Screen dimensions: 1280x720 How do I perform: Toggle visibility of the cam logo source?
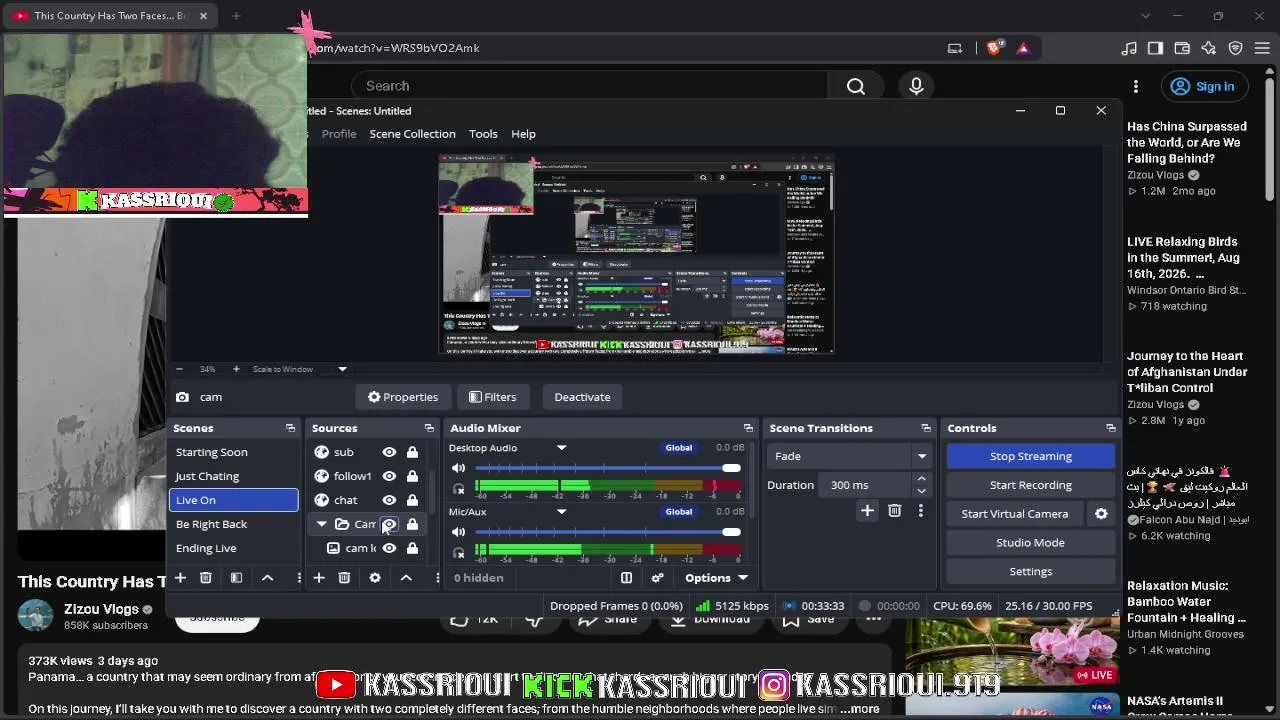pyautogui.click(x=389, y=548)
